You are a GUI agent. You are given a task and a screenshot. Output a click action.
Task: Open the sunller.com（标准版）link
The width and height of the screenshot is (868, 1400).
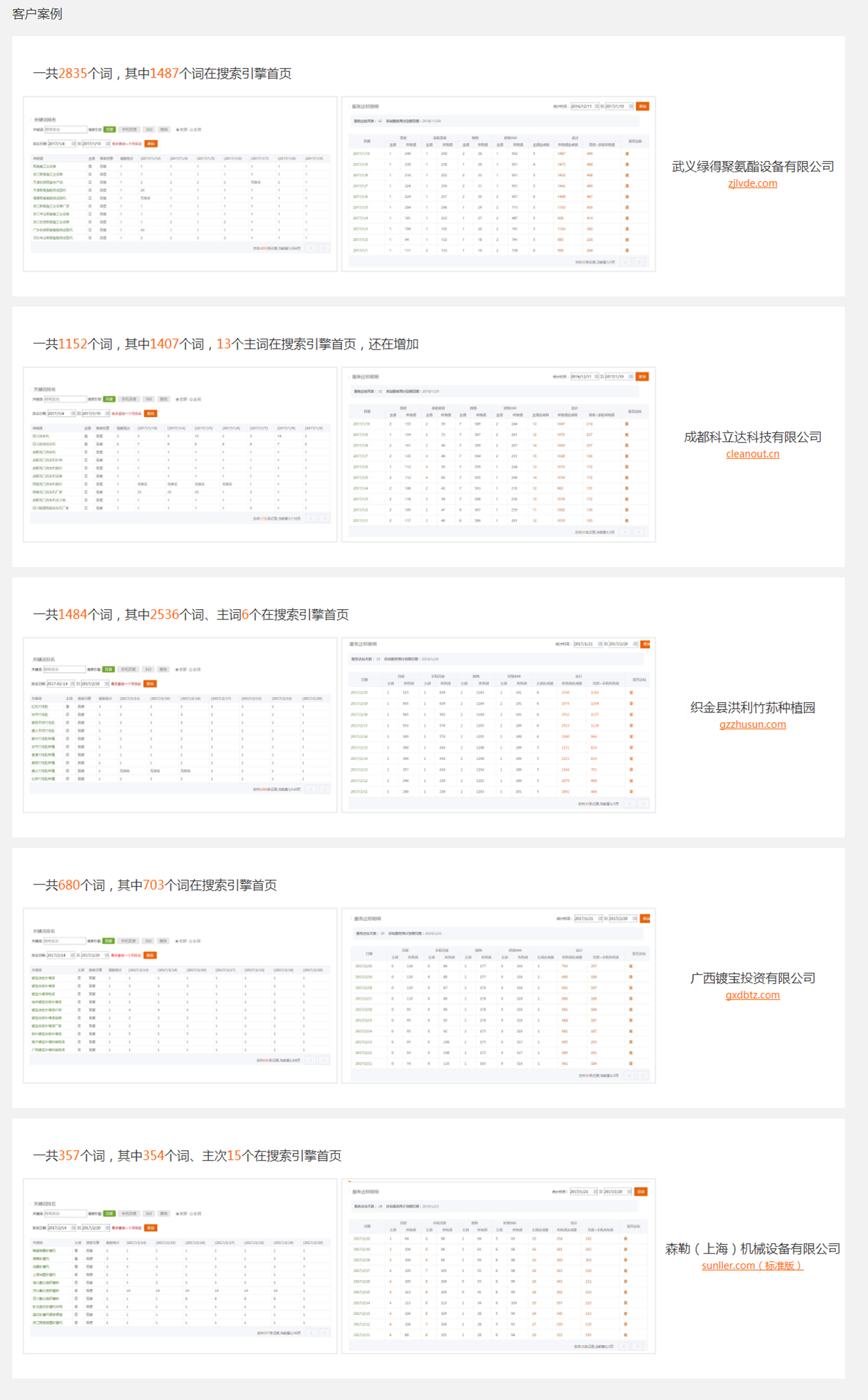[752, 1265]
